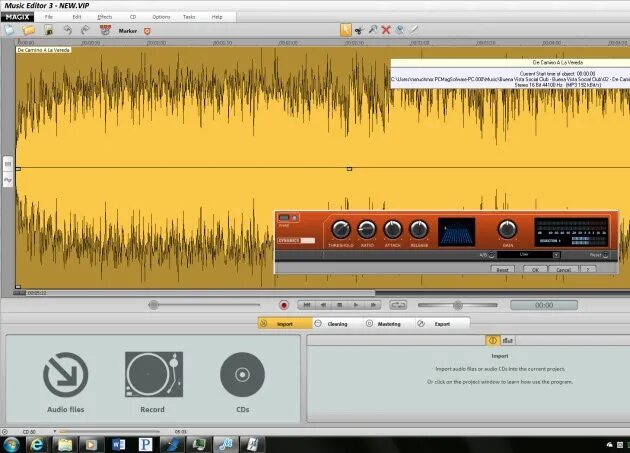
Task: Redo the last action in the toolbar
Action: (85, 30)
